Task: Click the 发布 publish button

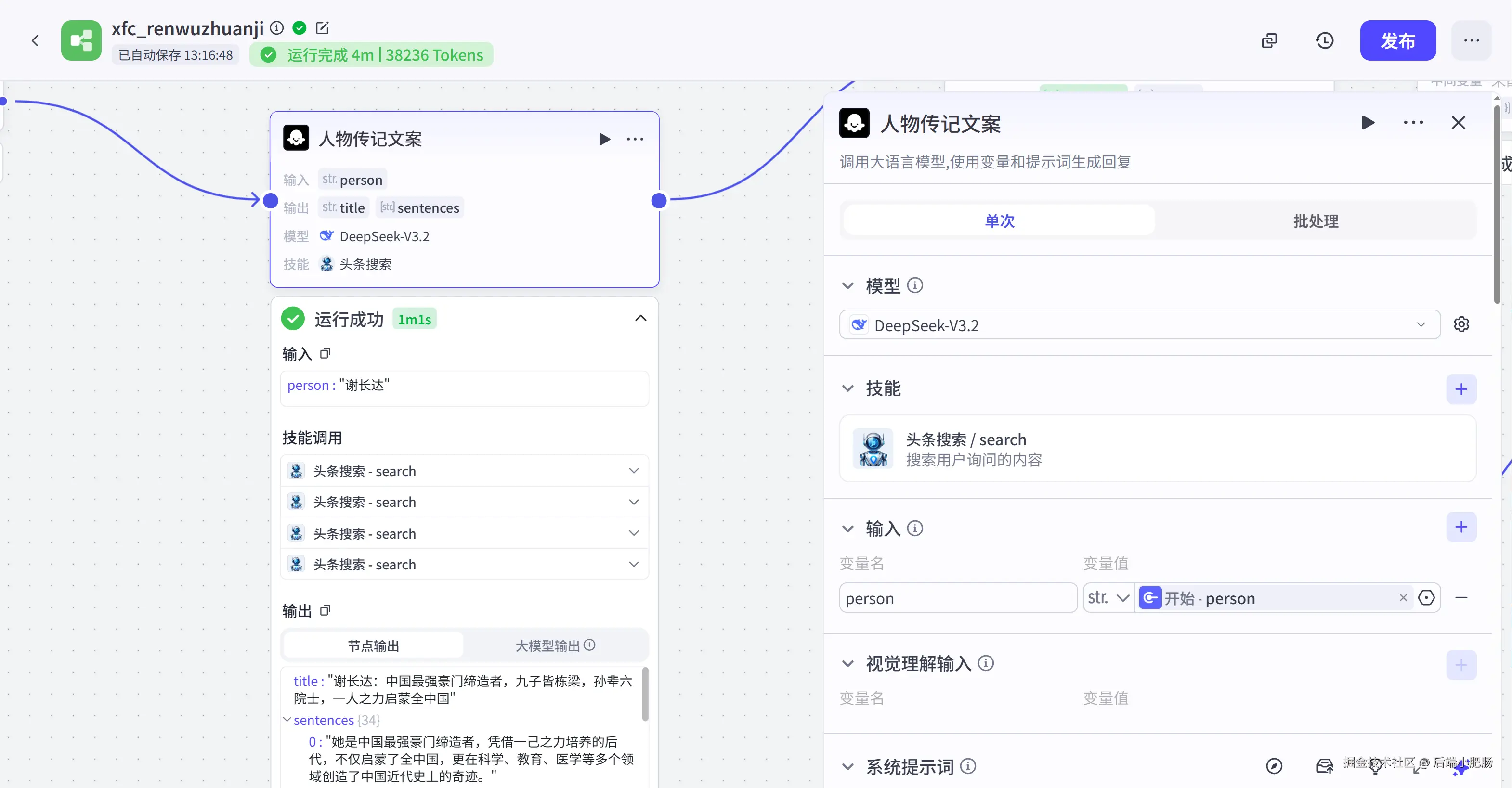Action: [1397, 40]
